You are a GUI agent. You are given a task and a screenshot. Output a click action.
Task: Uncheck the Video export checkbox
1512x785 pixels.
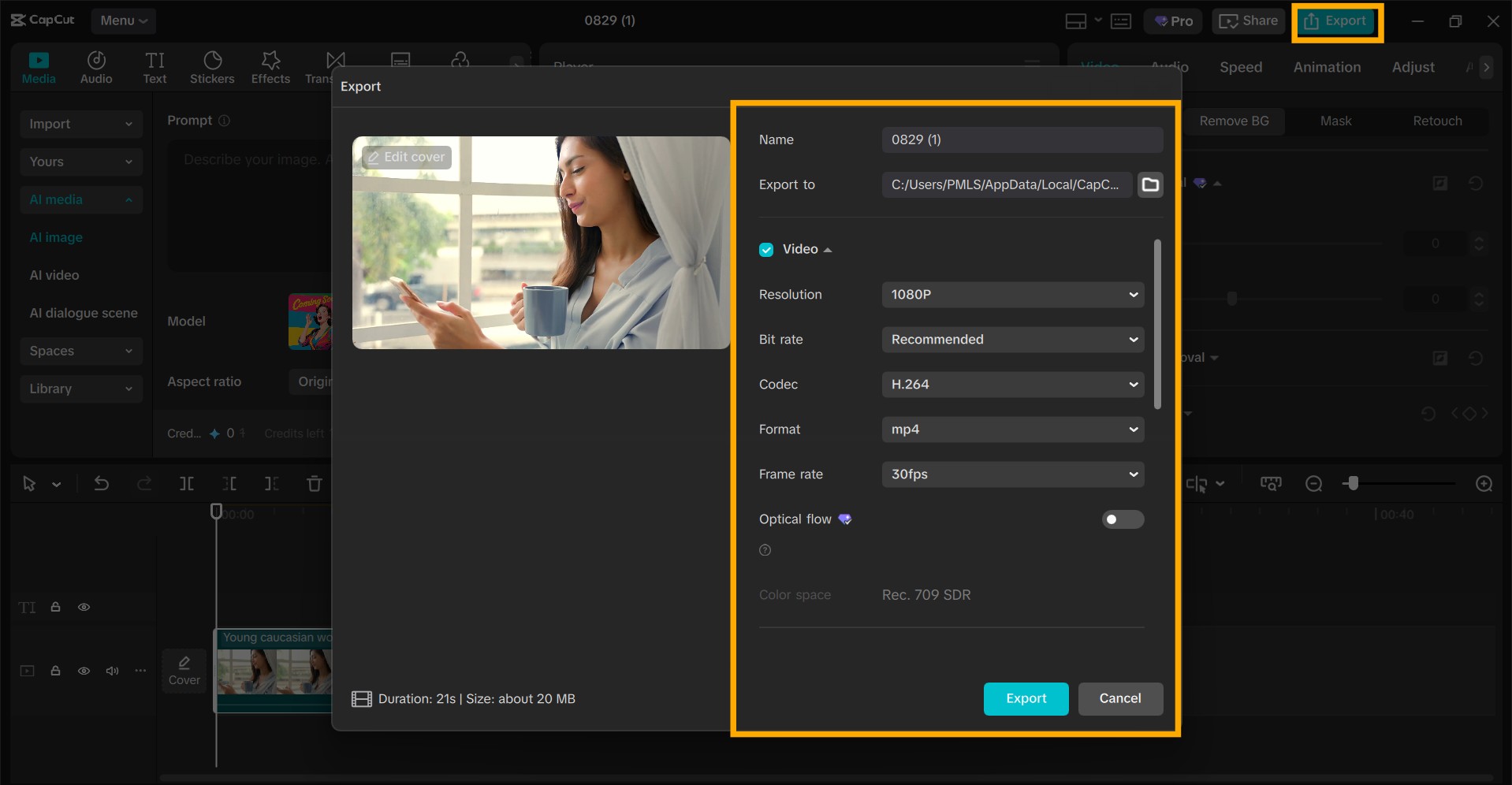tap(766, 249)
